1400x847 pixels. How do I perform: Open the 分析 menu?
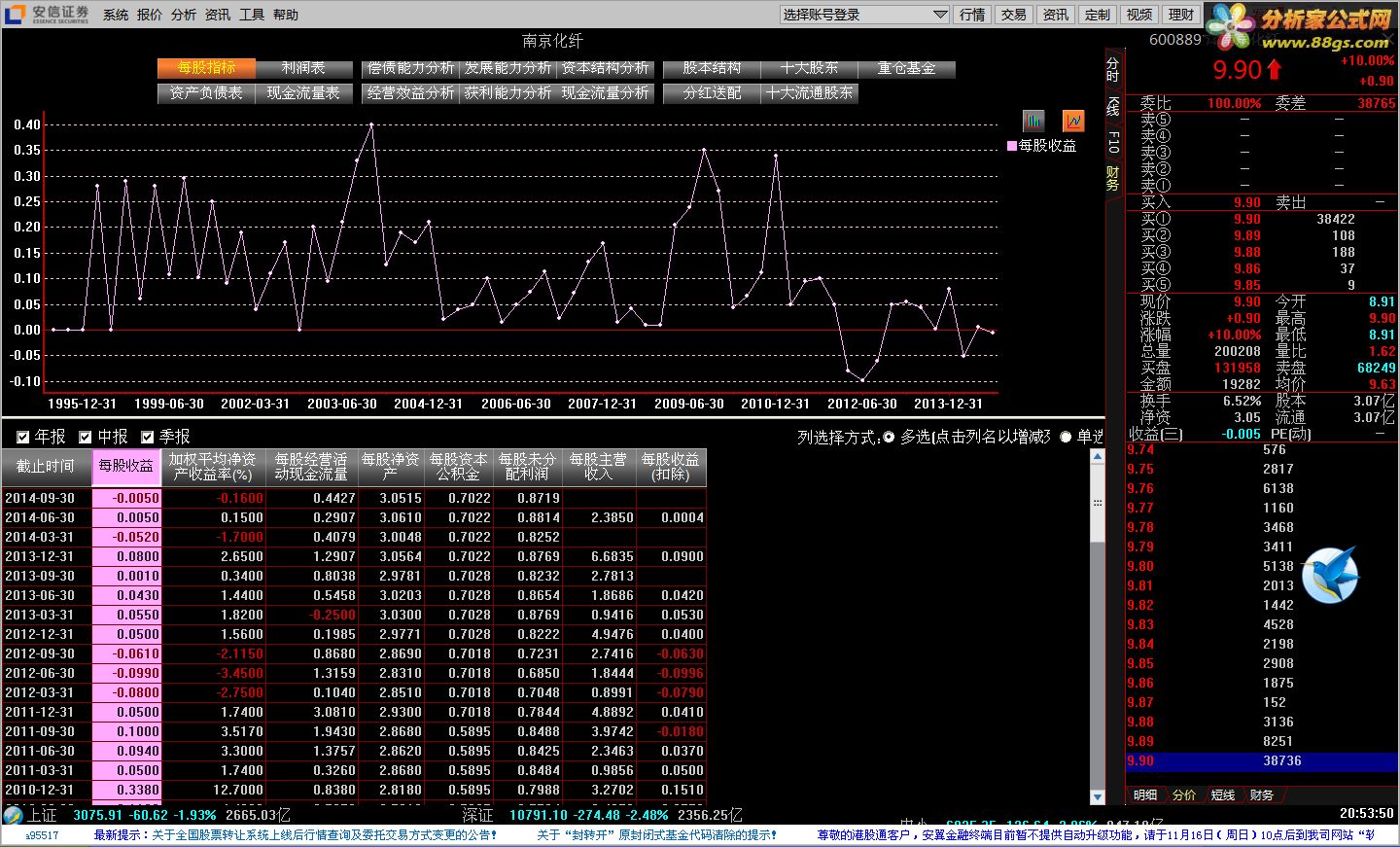click(x=184, y=15)
